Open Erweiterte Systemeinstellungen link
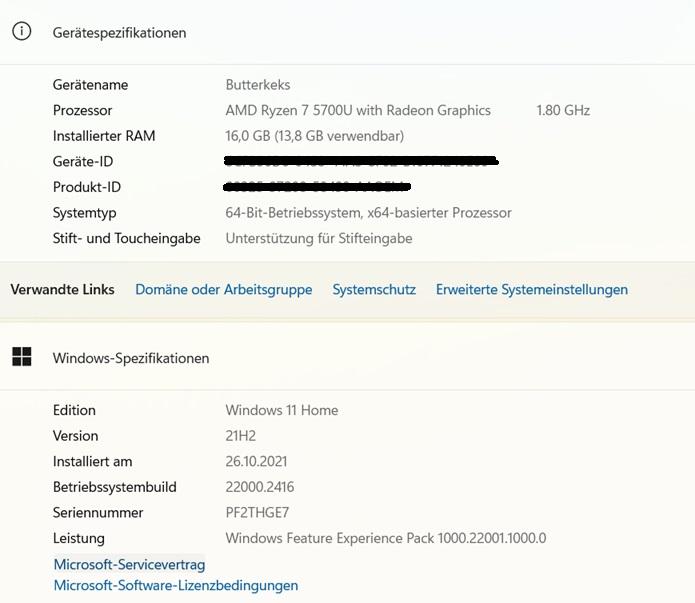695x603 pixels. [531, 290]
